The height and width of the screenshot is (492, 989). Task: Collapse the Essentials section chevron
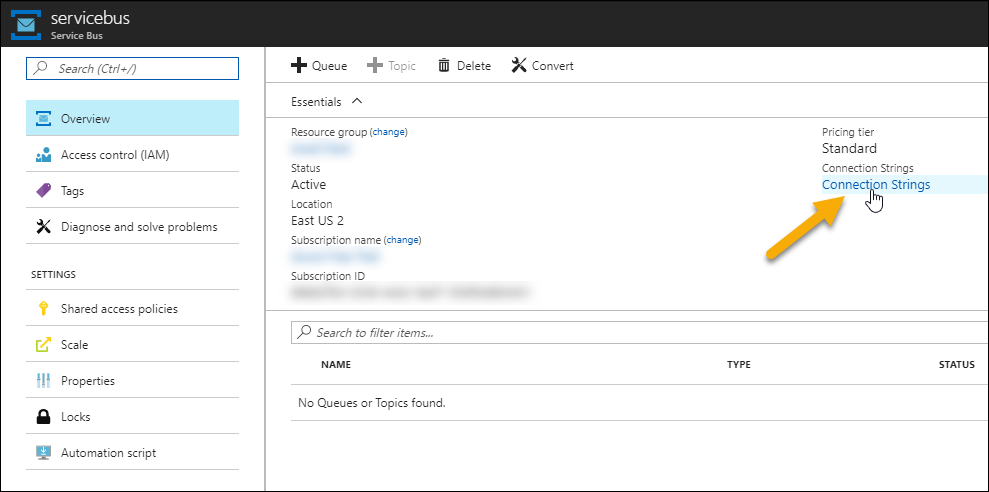357,101
